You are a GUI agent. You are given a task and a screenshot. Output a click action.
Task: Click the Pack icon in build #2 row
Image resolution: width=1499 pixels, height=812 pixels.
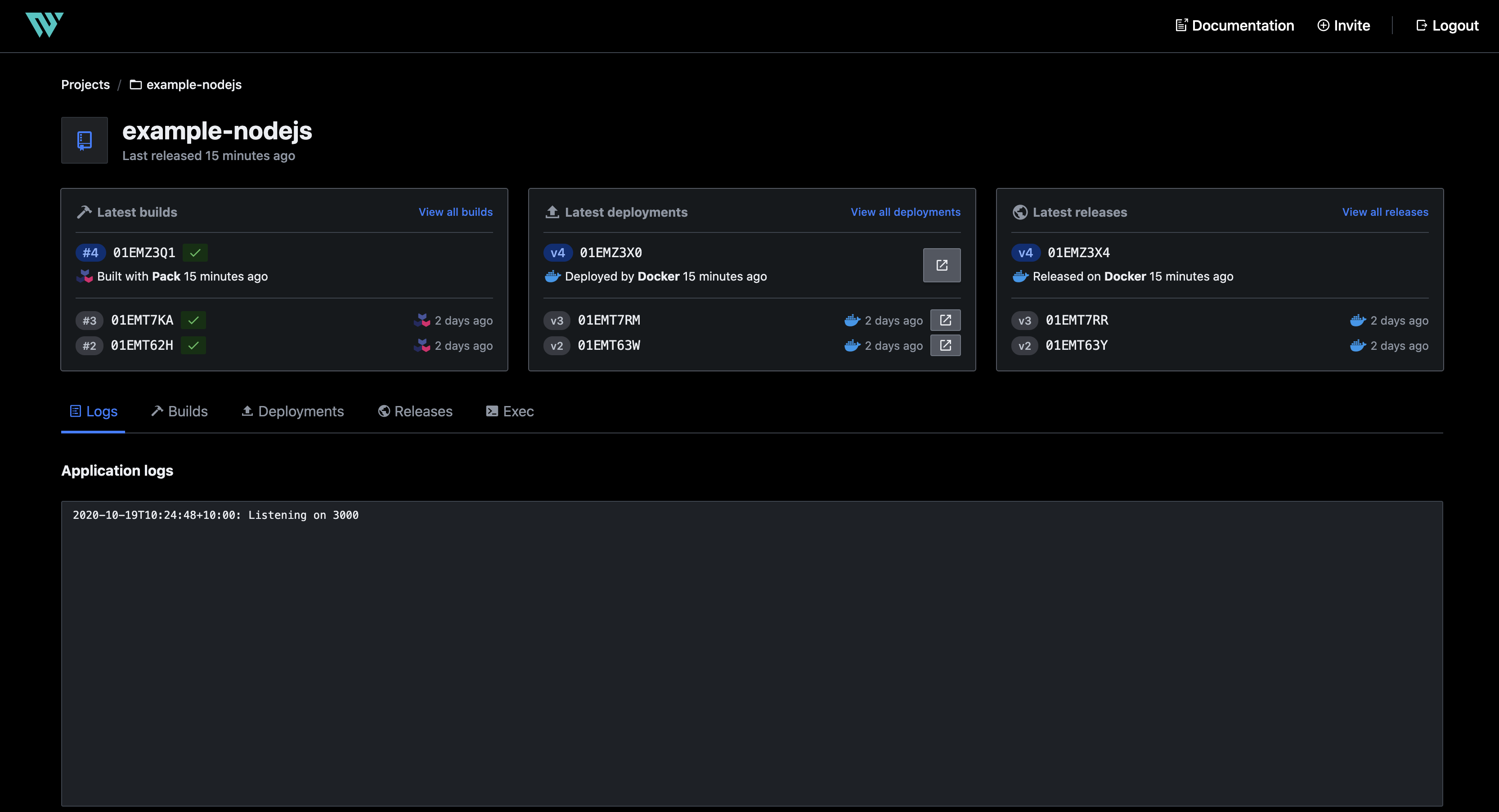[x=422, y=345]
